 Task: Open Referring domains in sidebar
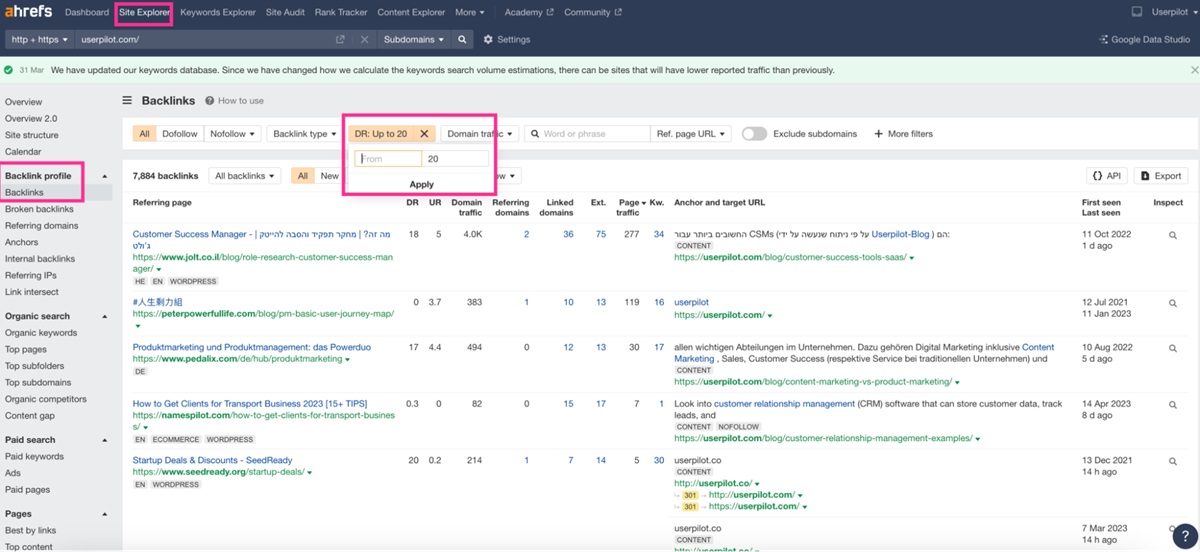[41, 226]
